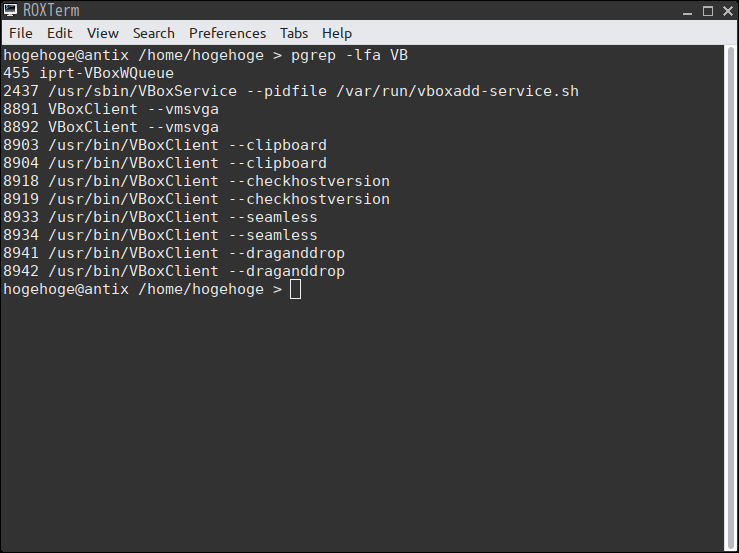Open the Tabs menu

tap(294, 33)
